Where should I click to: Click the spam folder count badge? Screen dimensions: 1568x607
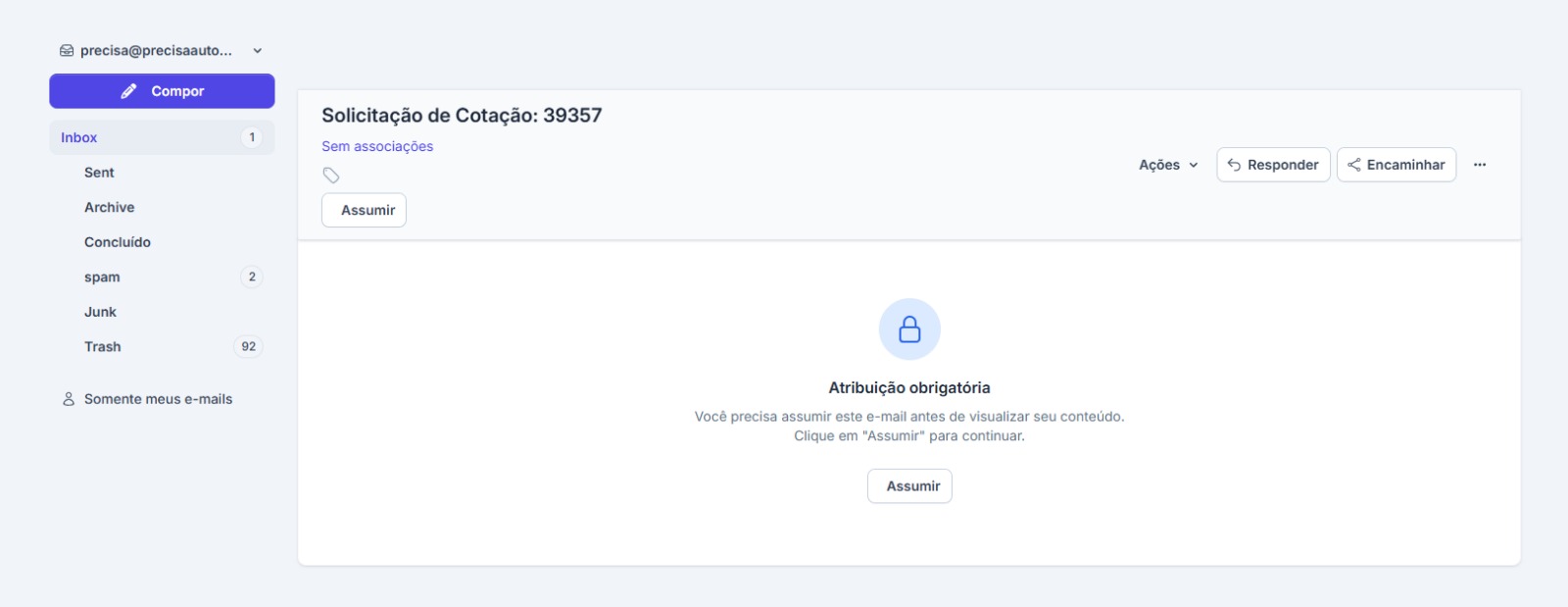coord(252,278)
